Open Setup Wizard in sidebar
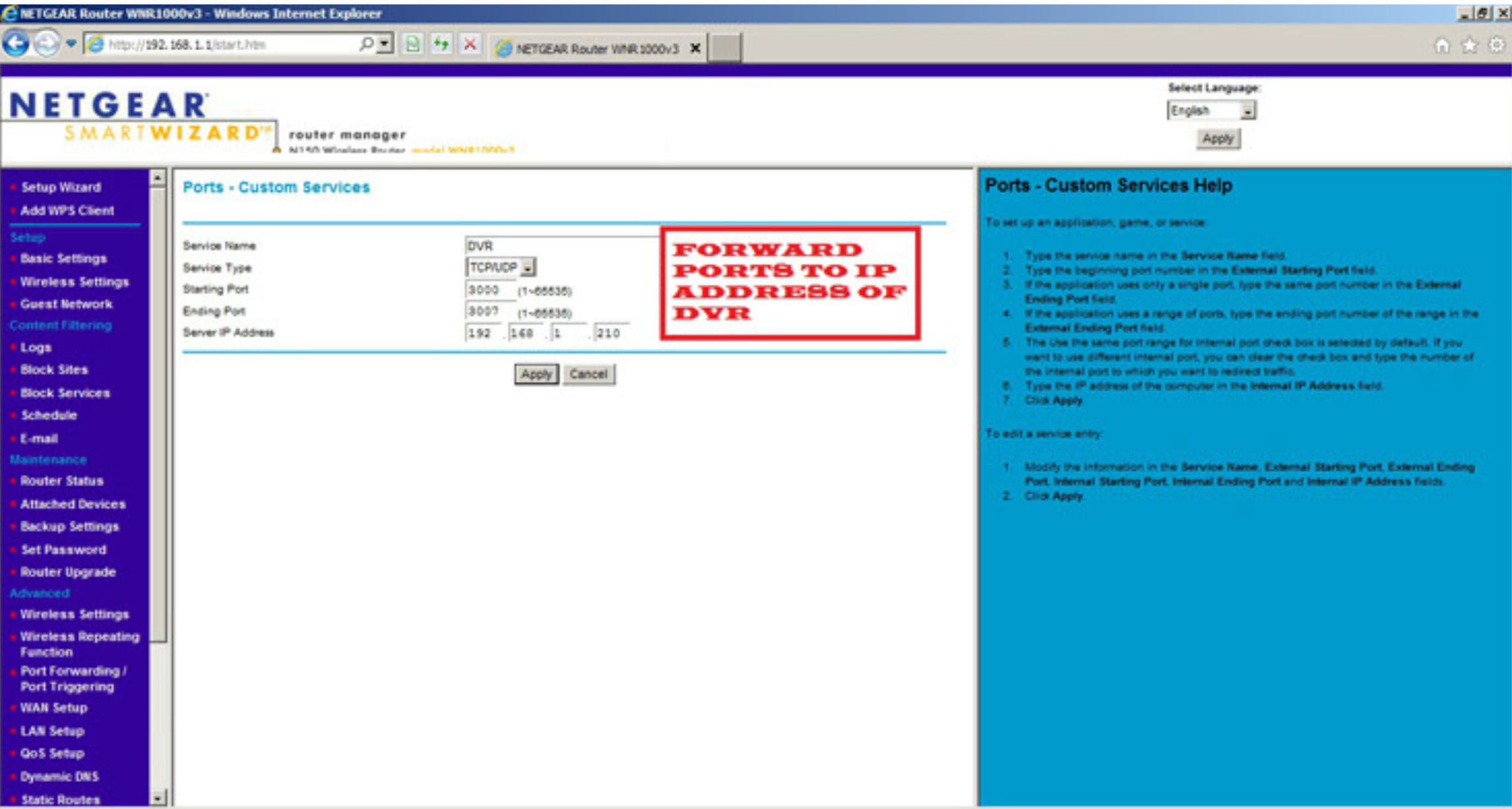Screen dimensions: 1512x809 tap(61, 188)
